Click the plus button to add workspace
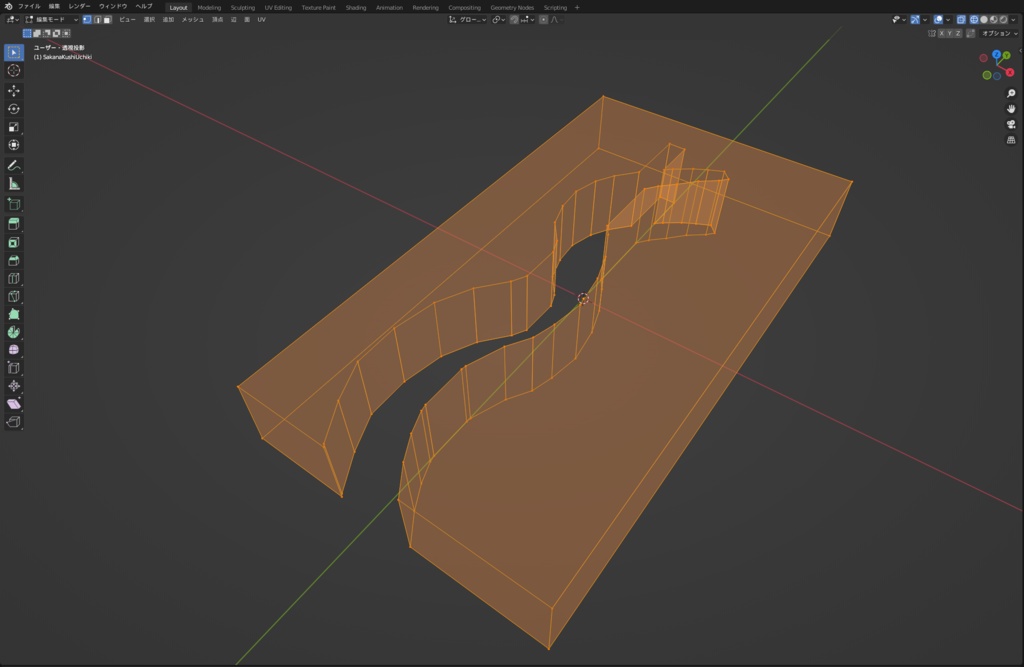 (577, 7)
